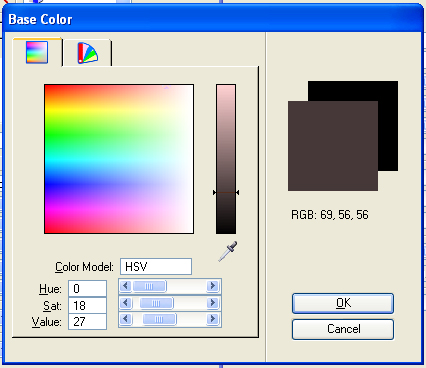Screen dimensions: 426x368
Task: Click the Hue input field
Action: coord(87,288)
